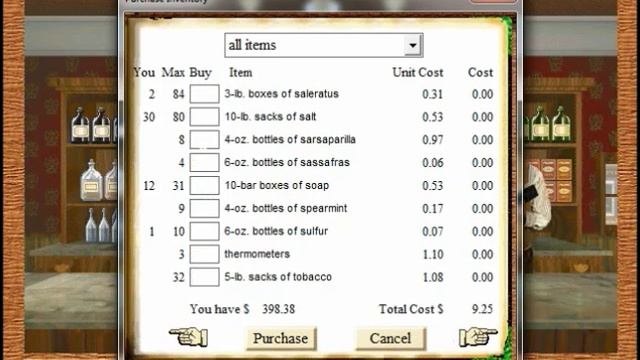Click the Item column header

point(240,73)
